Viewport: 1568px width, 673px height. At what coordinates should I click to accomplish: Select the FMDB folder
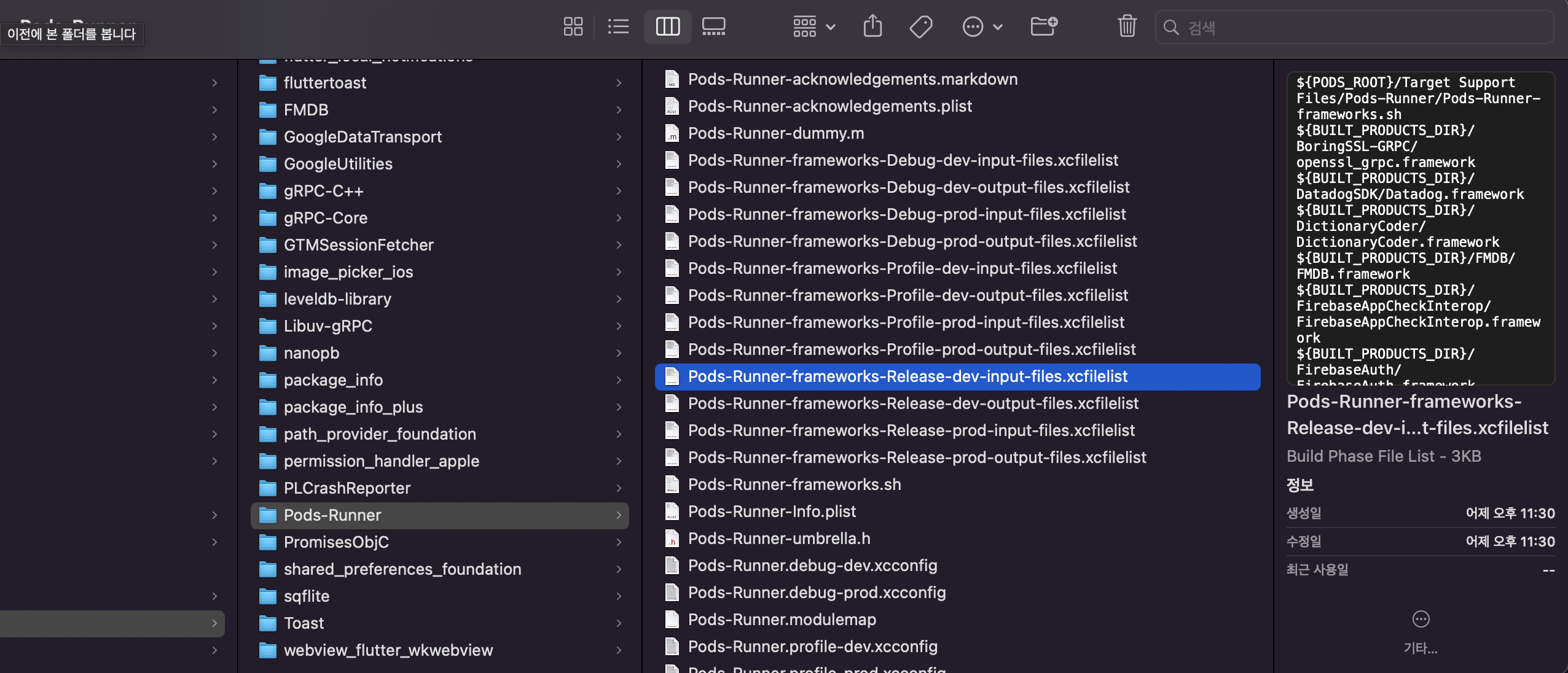[439, 110]
